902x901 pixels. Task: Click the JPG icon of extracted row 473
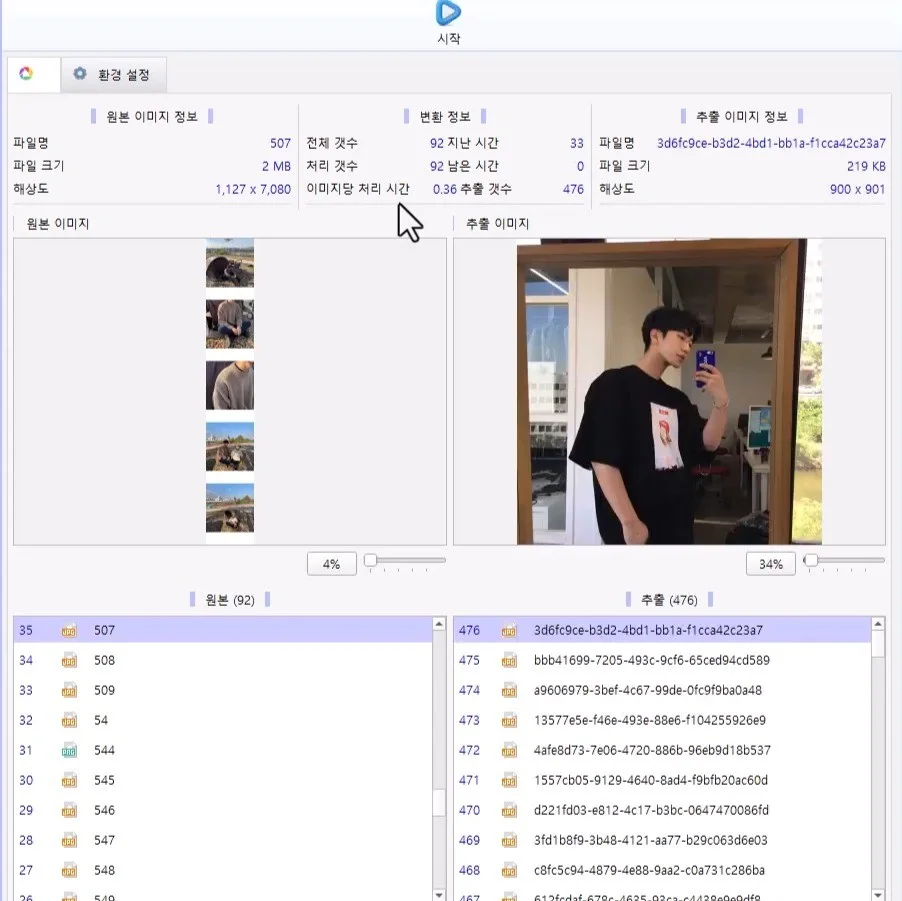[x=509, y=720]
